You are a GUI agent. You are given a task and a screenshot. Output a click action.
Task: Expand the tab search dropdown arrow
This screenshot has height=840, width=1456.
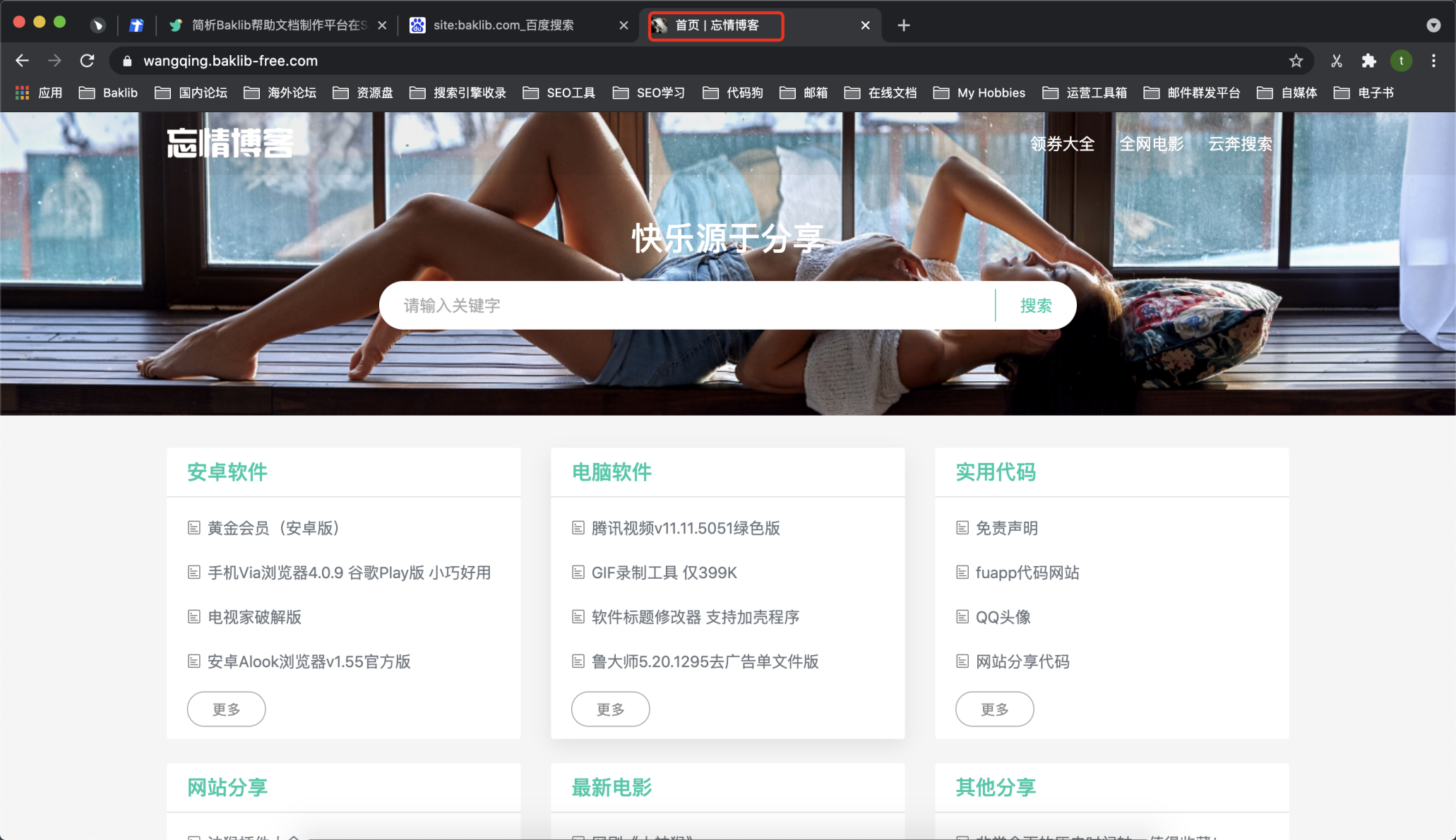[x=1433, y=25]
